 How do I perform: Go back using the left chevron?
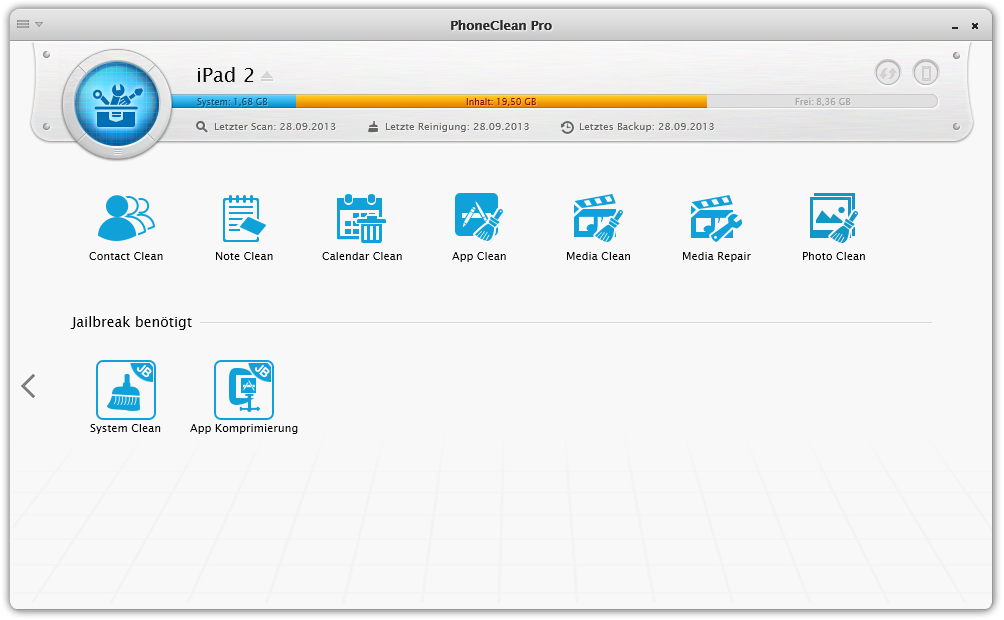pyautogui.click(x=28, y=386)
